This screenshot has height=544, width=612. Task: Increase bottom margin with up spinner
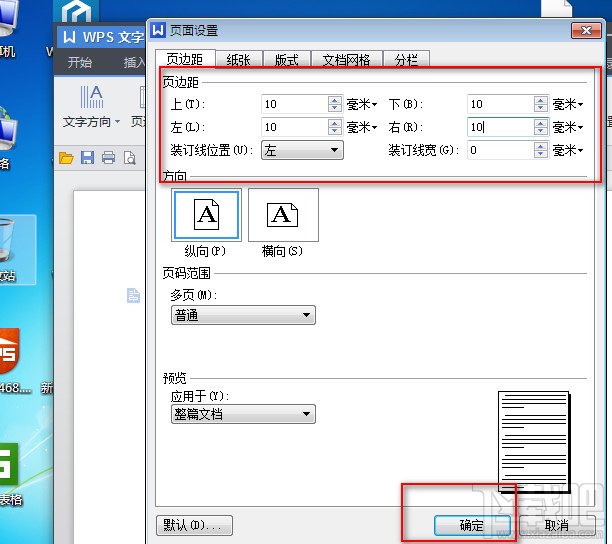[x=541, y=100]
